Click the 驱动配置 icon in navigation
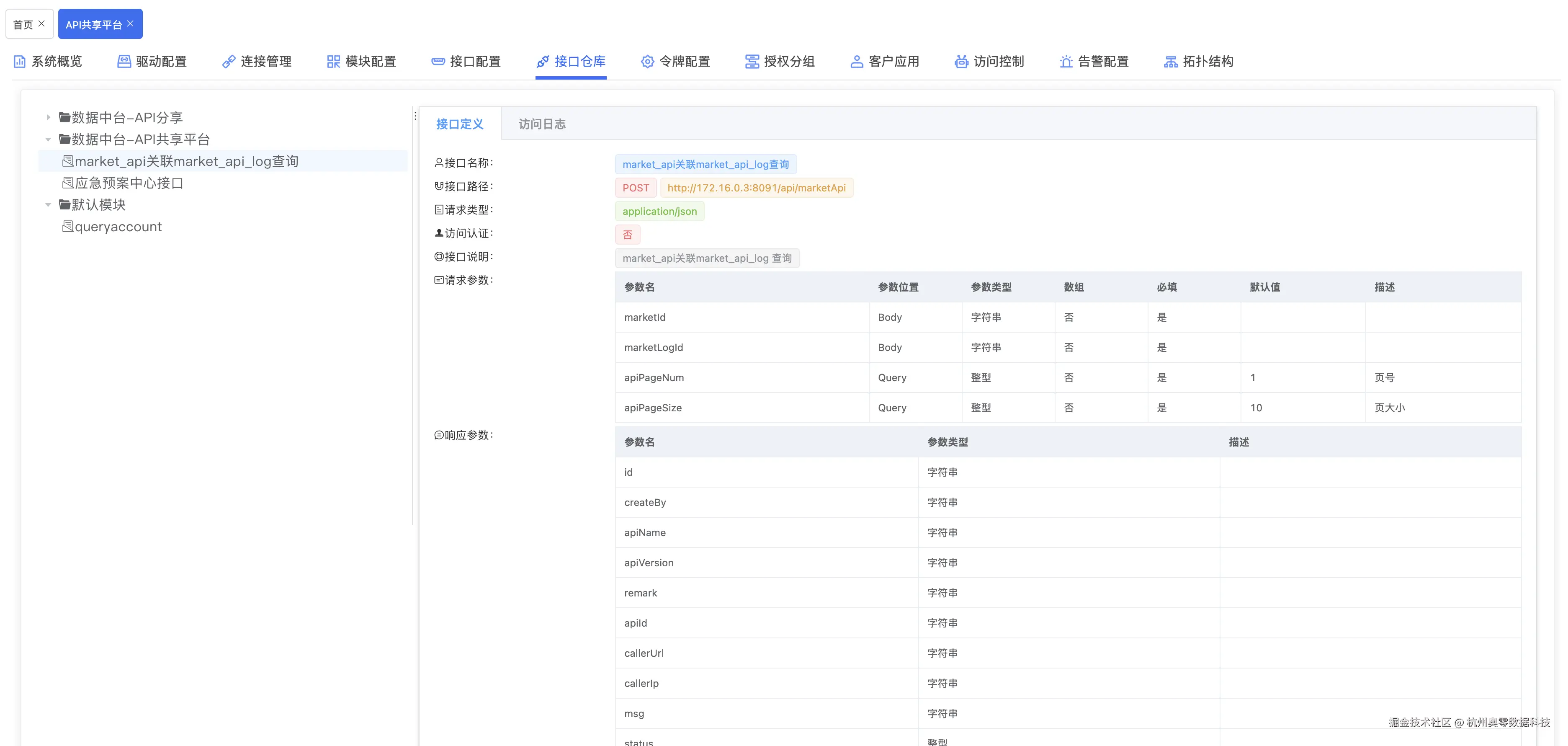Viewport: 1568px width, 746px height. click(x=124, y=62)
